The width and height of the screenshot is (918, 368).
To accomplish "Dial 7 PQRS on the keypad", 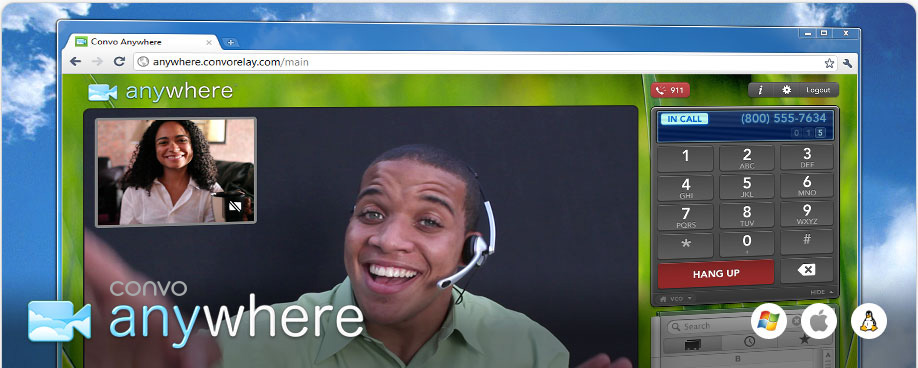I will click(x=686, y=216).
